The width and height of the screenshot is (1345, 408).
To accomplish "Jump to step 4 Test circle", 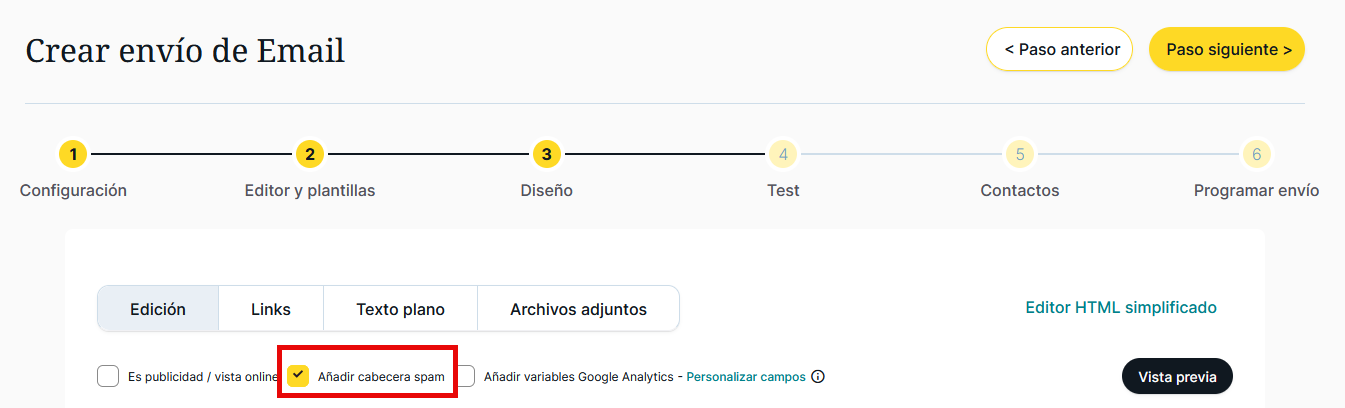I will tap(783, 154).
